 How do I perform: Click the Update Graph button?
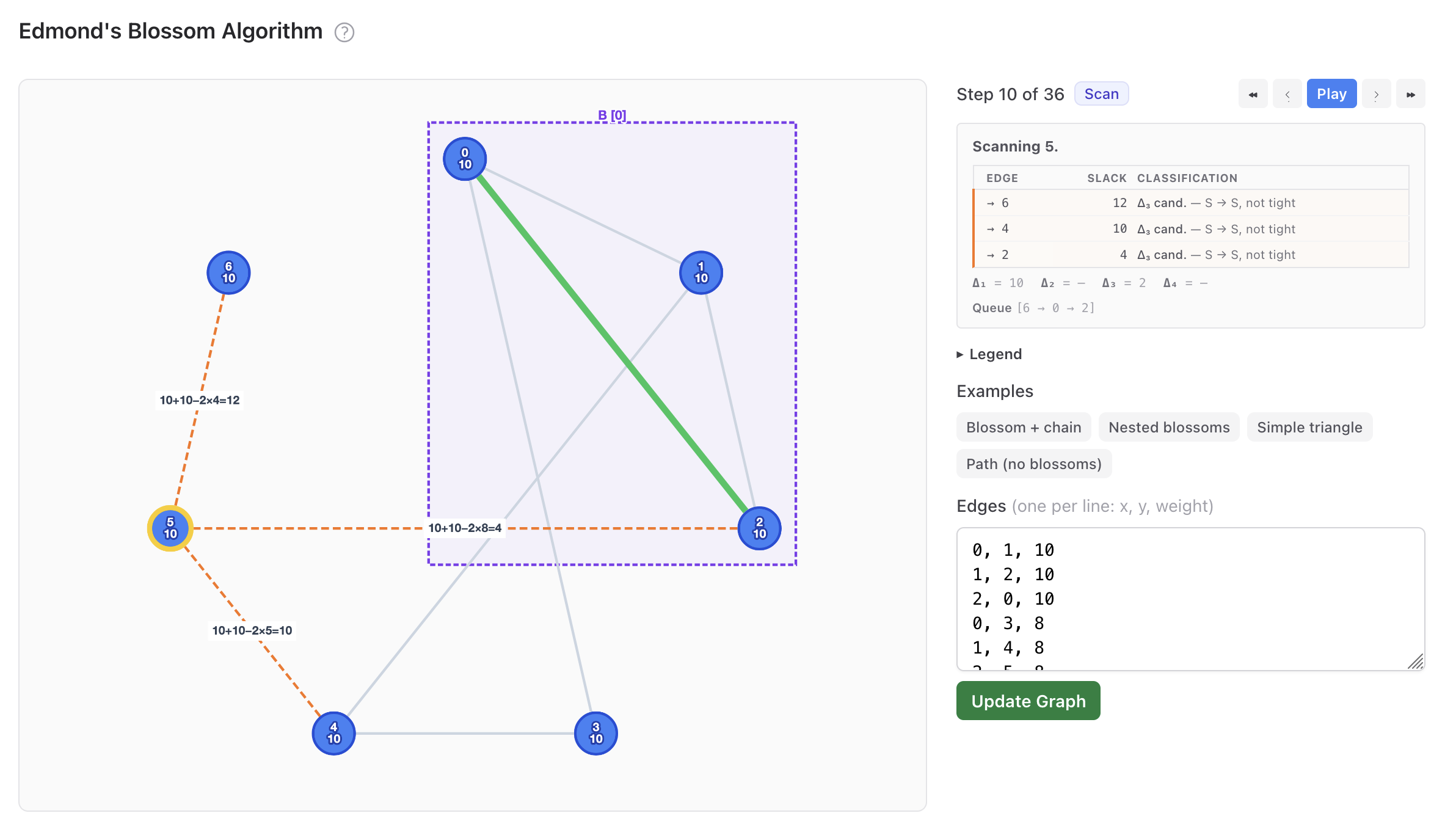click(x=1028, y=701)
